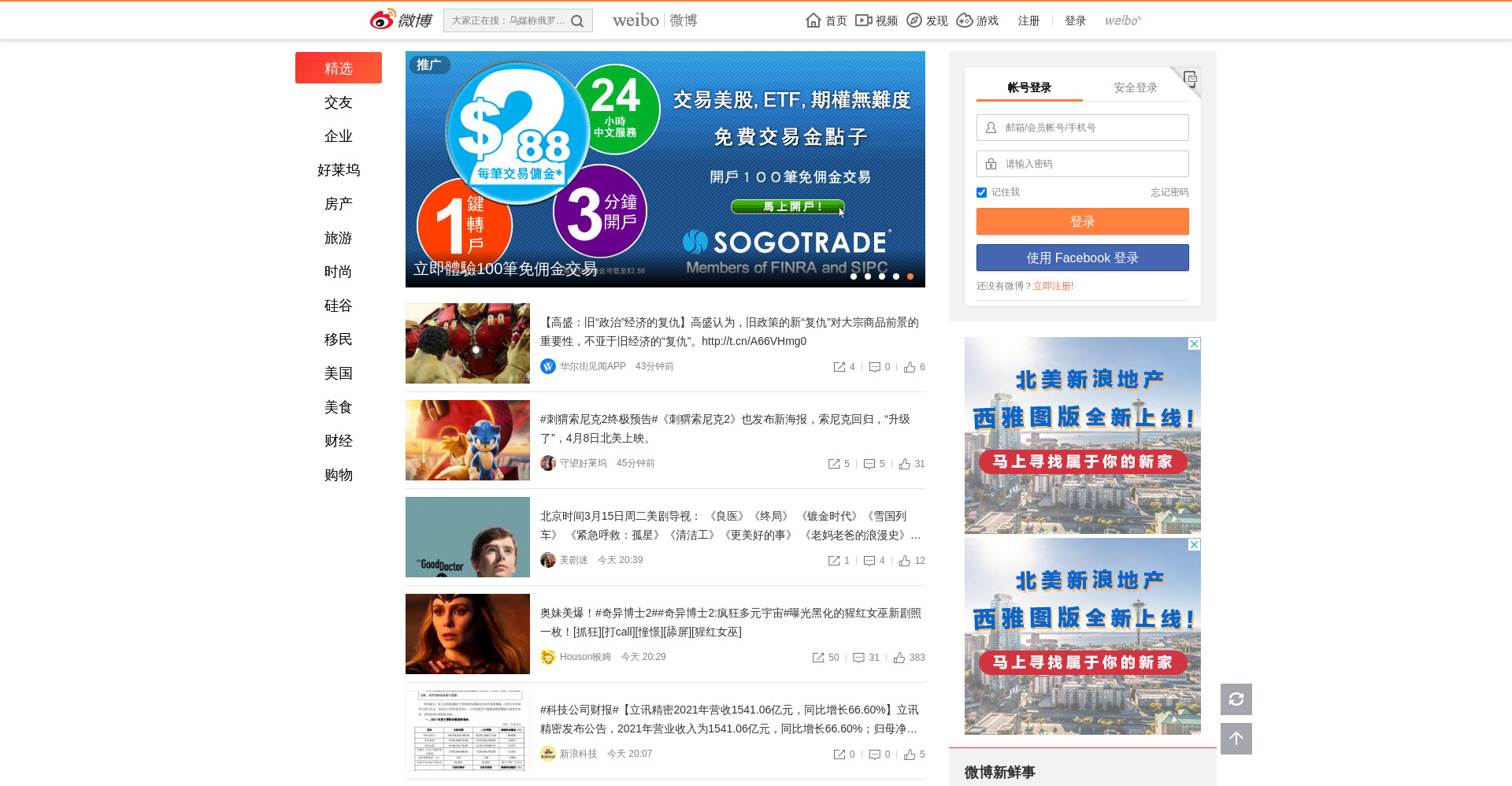Screen dimensions: 1512x786
Task: Click repost icon on 守望好莱坞 post
Action: coord(834,464)
